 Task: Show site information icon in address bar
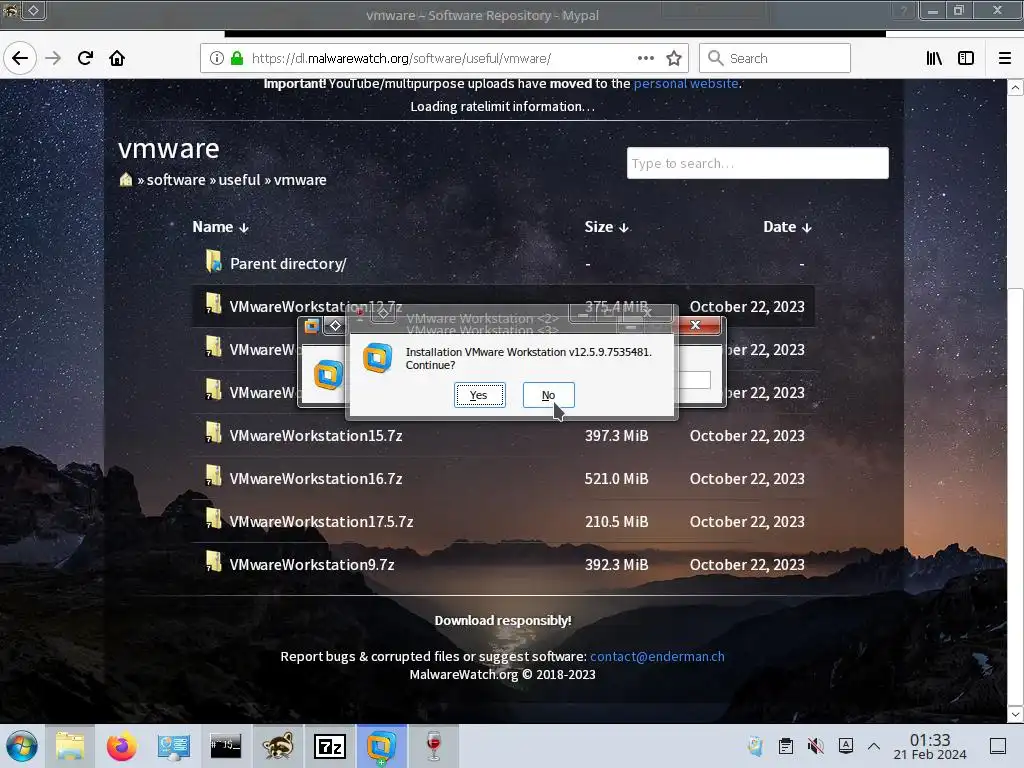[217, 58]
